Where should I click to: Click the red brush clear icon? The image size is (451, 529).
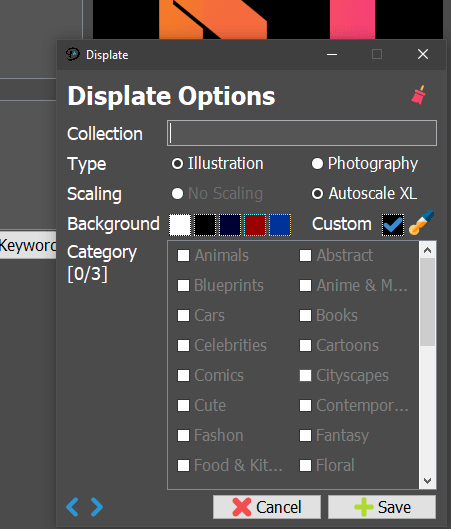[419, 95]
